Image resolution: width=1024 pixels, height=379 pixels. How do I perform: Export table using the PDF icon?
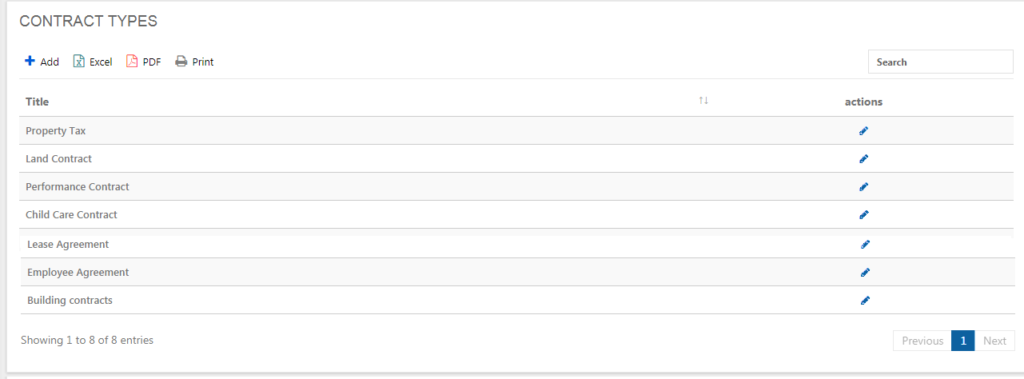(132, 61)
